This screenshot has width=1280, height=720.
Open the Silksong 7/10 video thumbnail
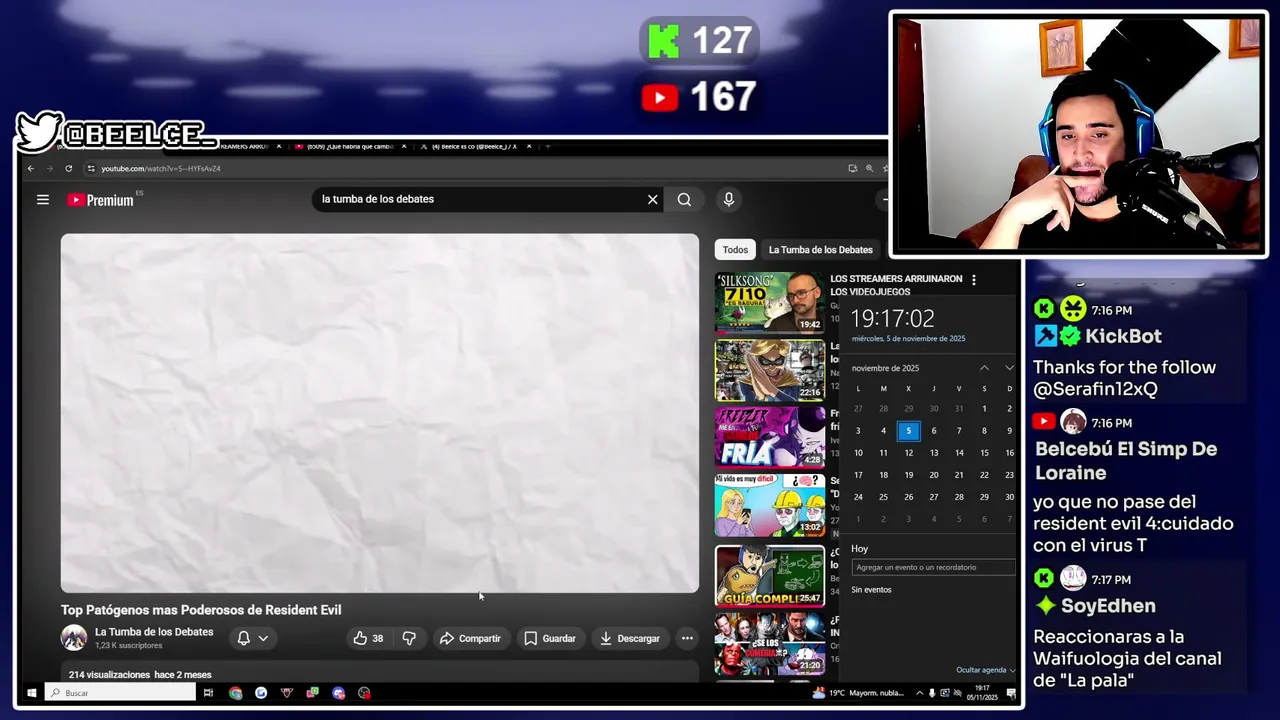pyautogui.click(x=770, y=302)
